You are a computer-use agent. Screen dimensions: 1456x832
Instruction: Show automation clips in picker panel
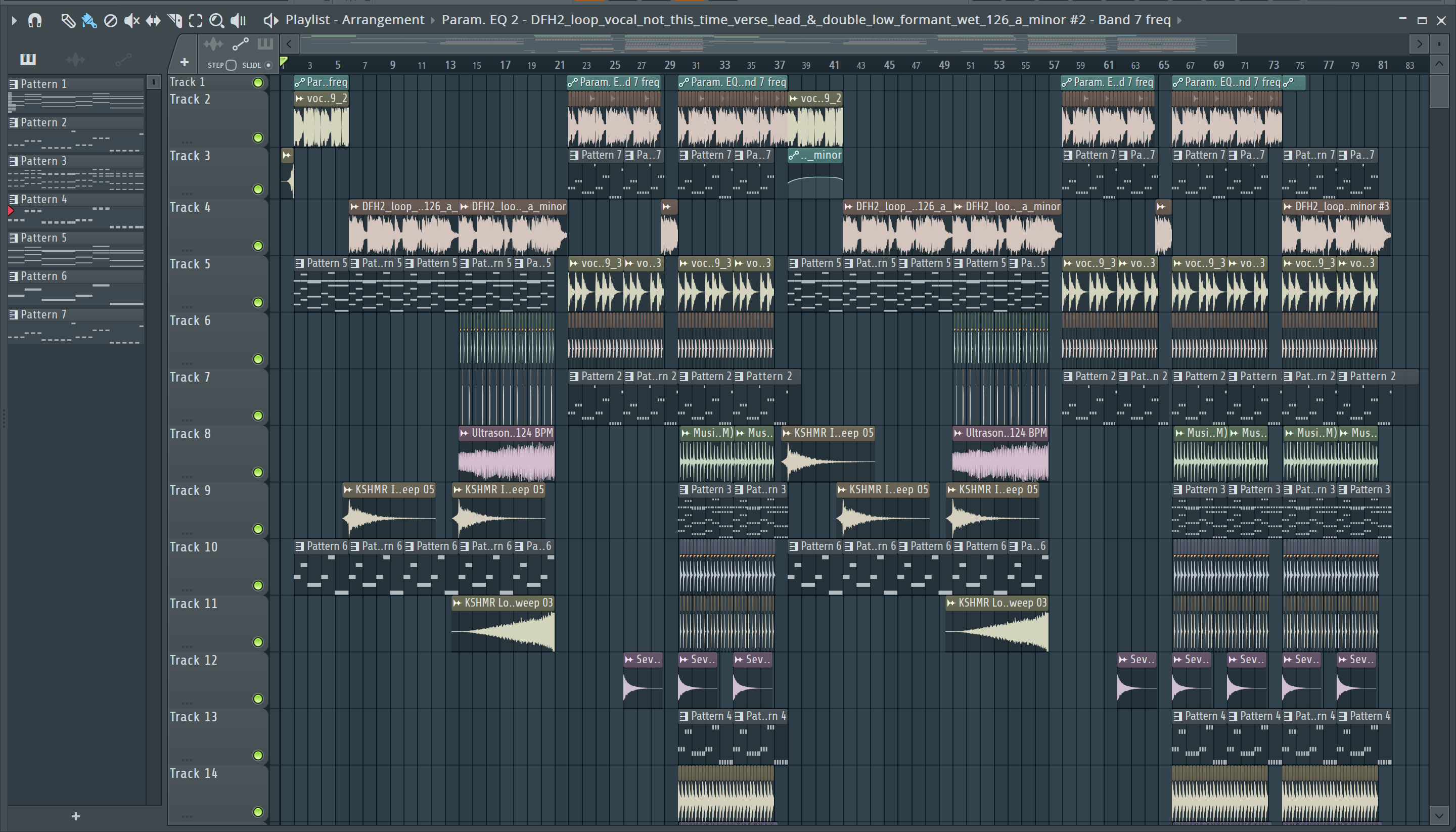123,59
